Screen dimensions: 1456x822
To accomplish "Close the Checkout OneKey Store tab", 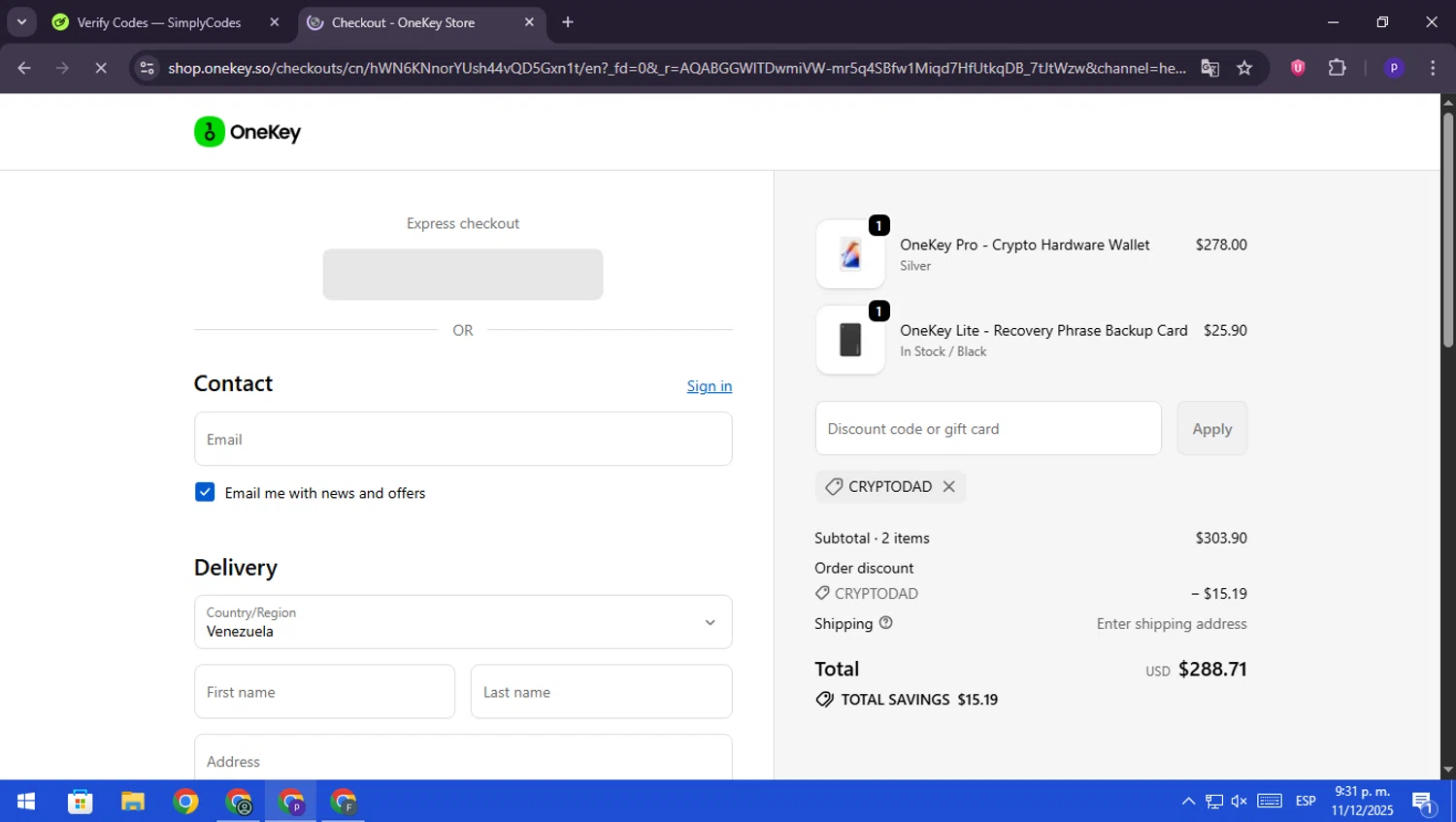I will 529,22.
